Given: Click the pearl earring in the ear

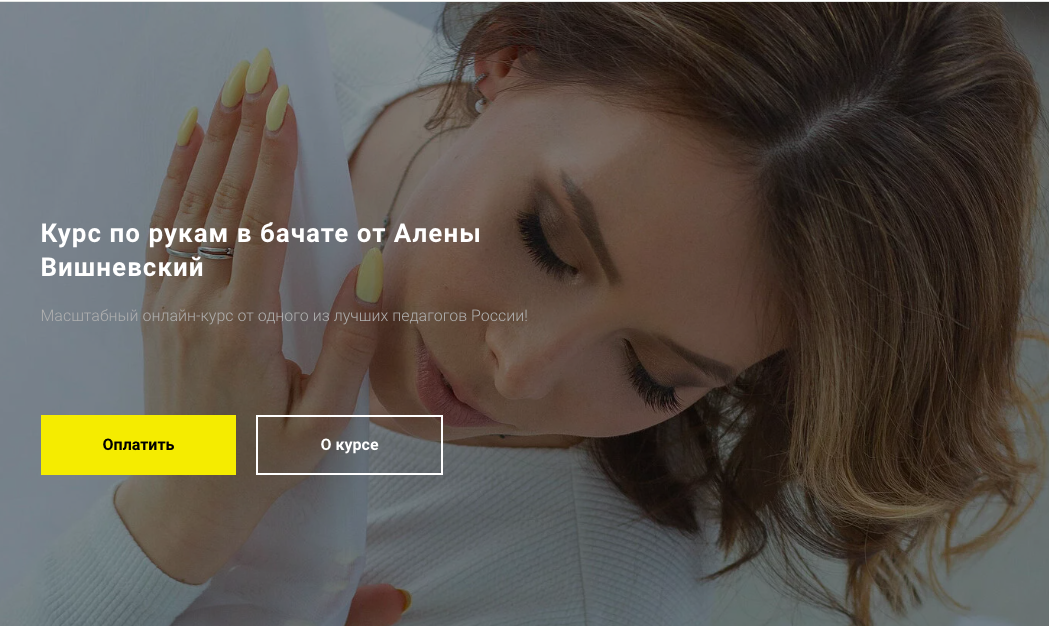Looking at the screenshot, I should (479, 104).
